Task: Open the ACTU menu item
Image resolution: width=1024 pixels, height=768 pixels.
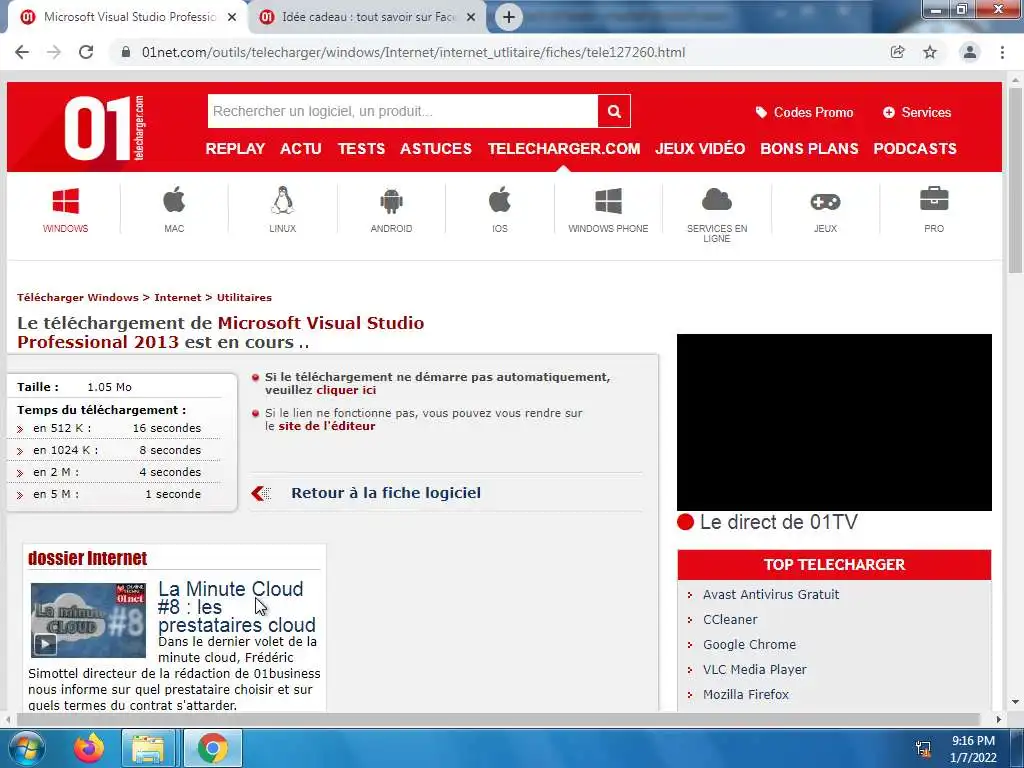Action: point(301,149)
